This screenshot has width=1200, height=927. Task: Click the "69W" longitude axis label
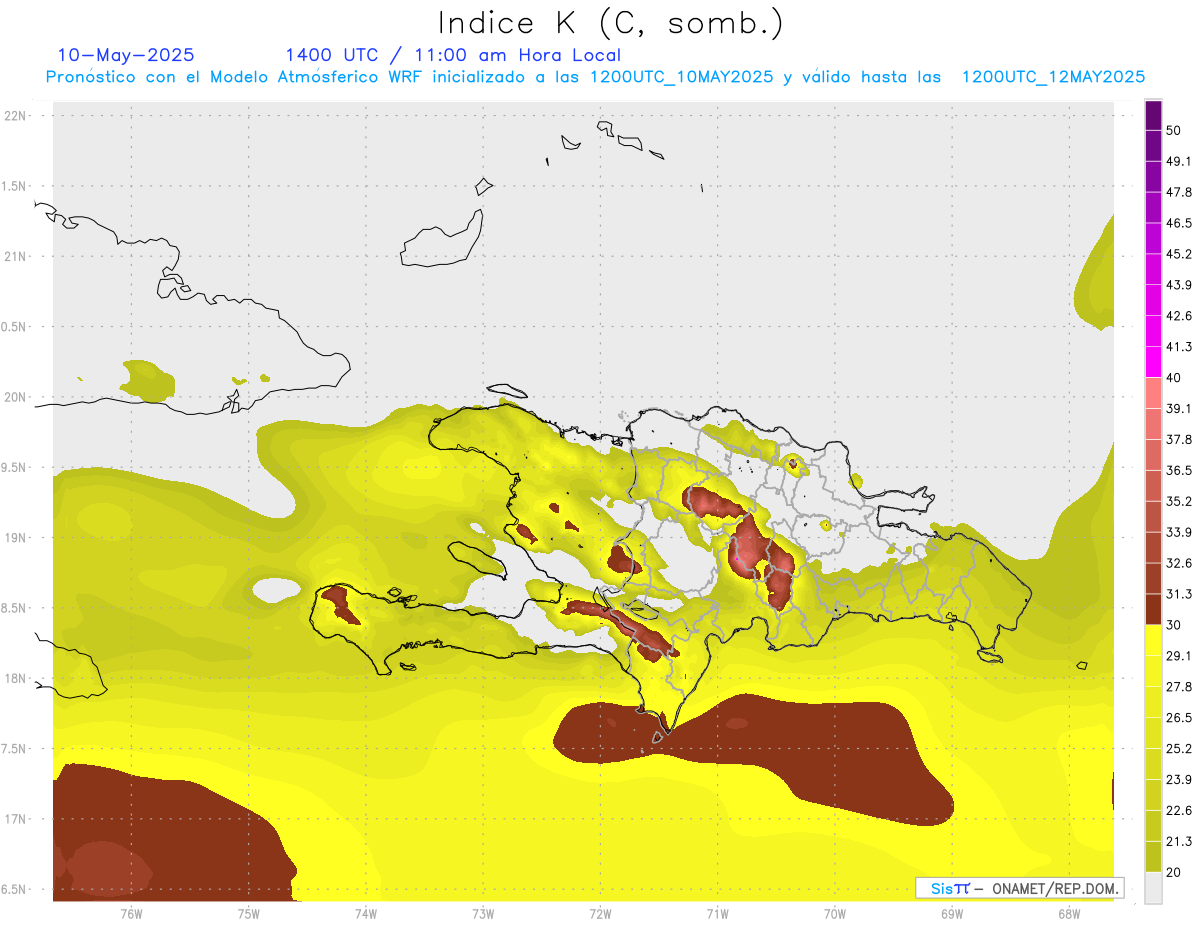coord(952,914)
